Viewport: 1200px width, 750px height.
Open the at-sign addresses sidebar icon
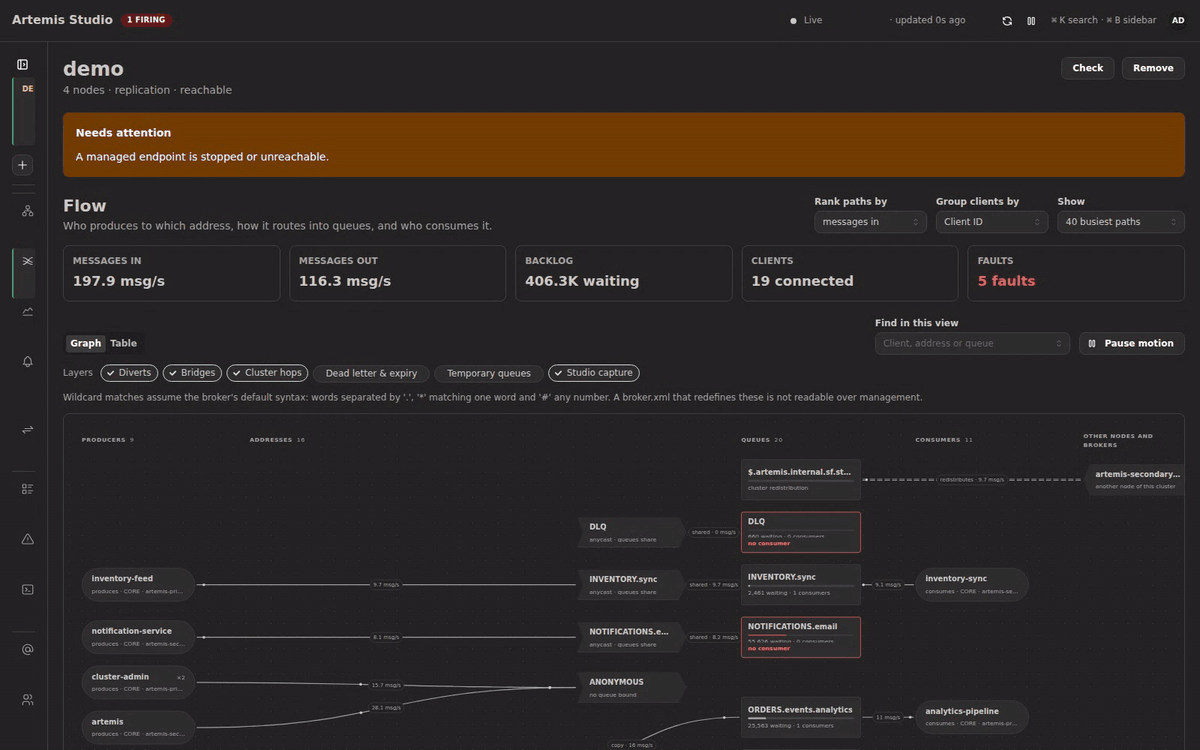[28, 649]
